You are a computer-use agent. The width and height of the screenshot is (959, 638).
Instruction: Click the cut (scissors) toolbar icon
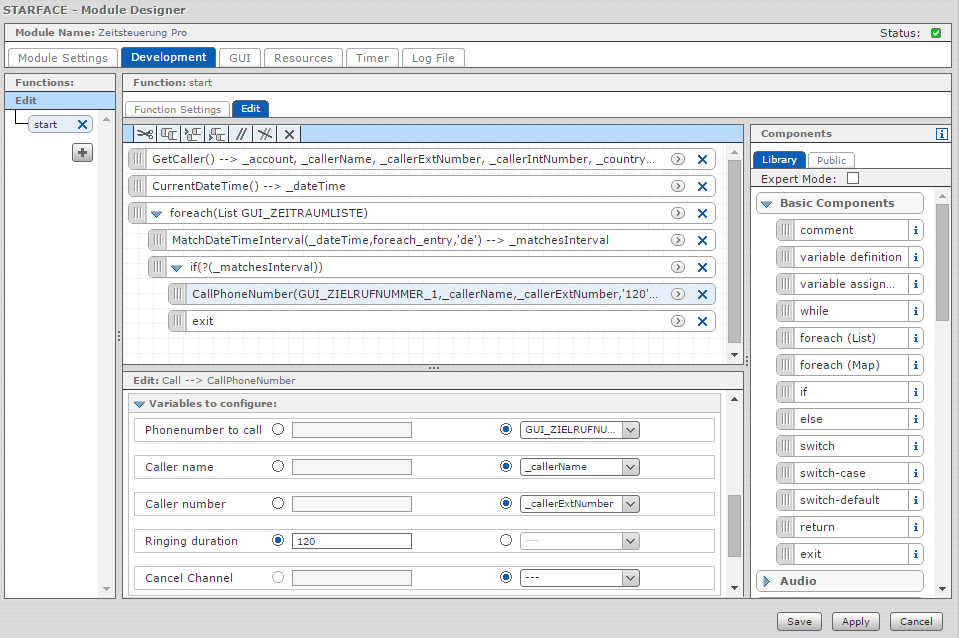tap(144, 134)
